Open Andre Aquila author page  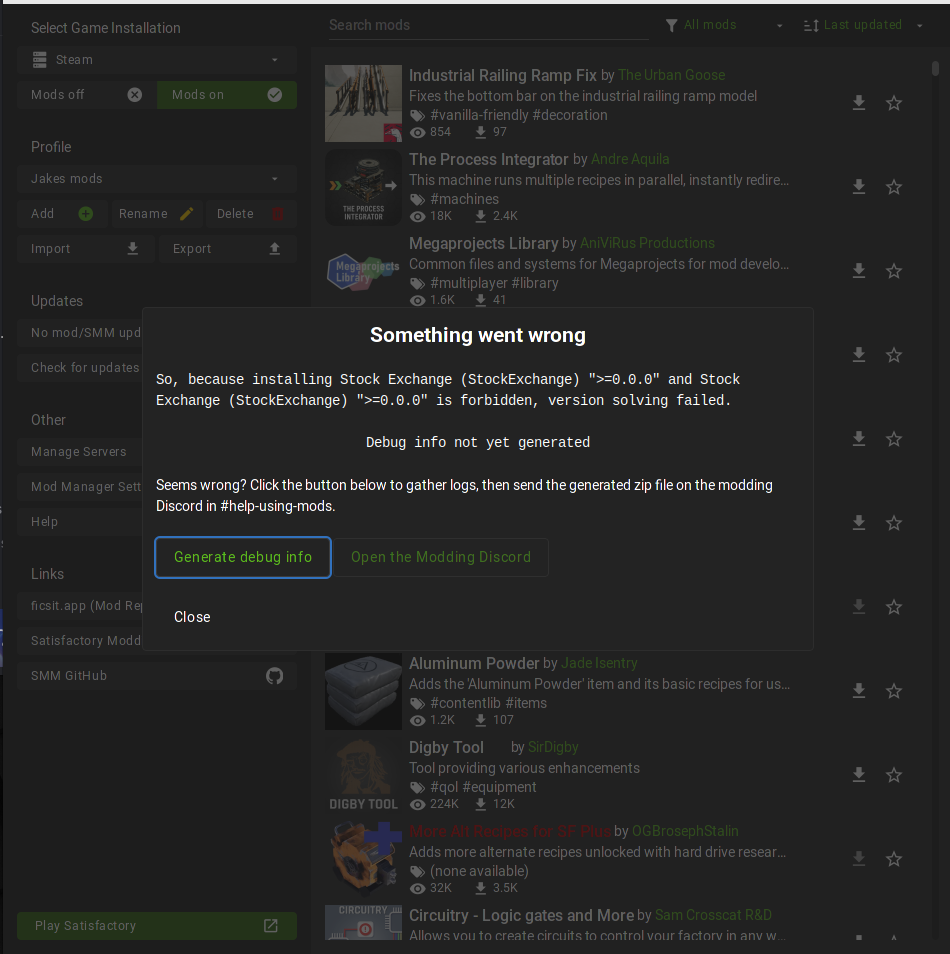point(630,159)
